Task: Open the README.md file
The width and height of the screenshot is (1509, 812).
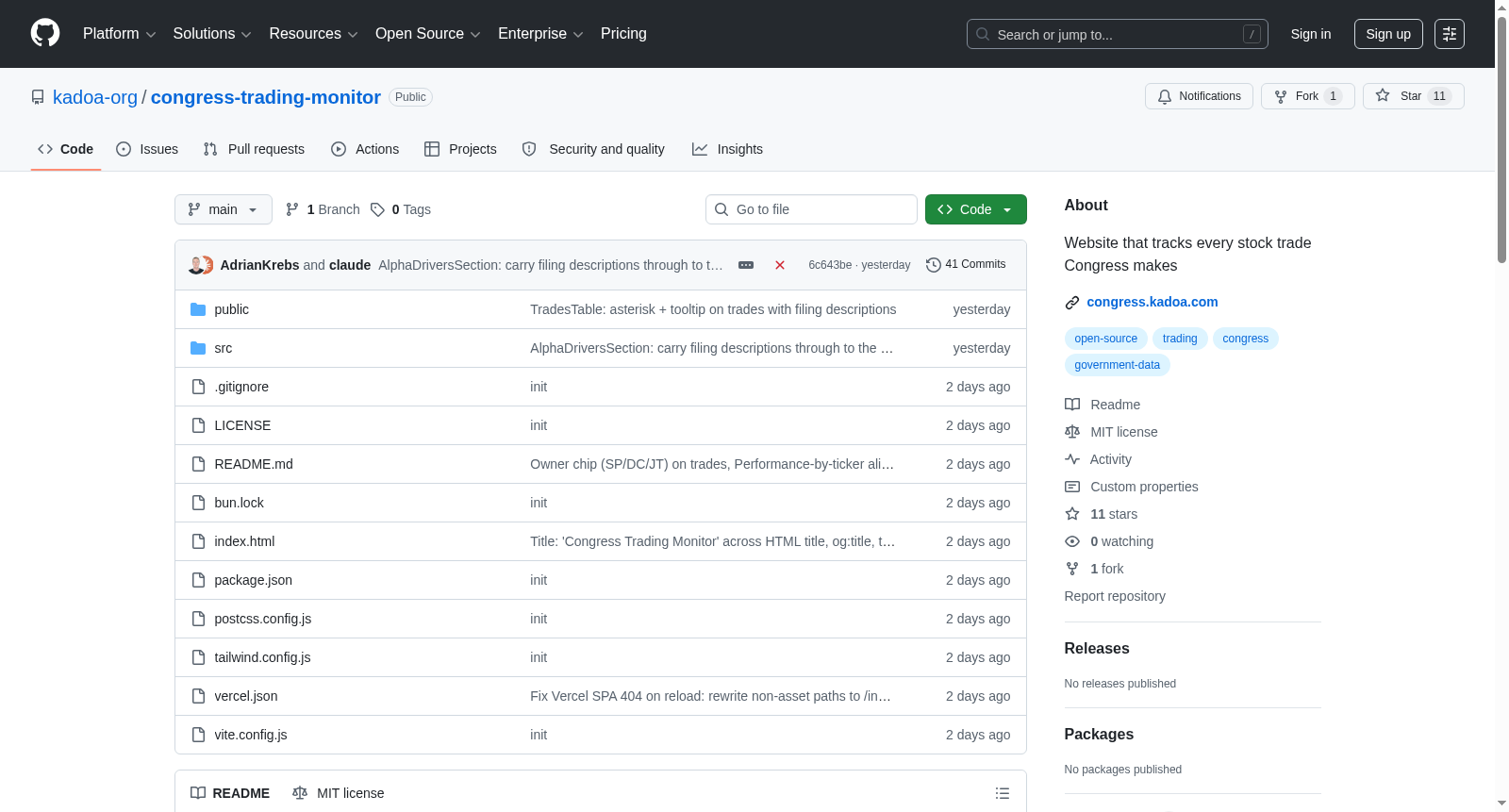Action: 254,464
